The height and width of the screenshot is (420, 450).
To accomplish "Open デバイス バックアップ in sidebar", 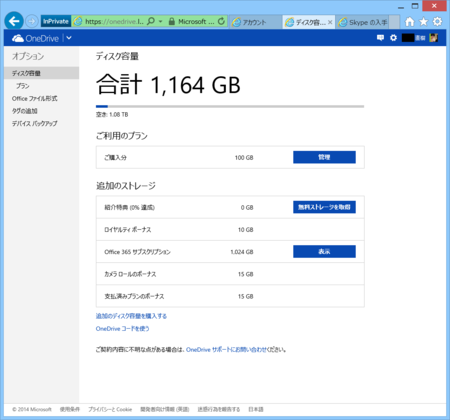I will 35,124.
